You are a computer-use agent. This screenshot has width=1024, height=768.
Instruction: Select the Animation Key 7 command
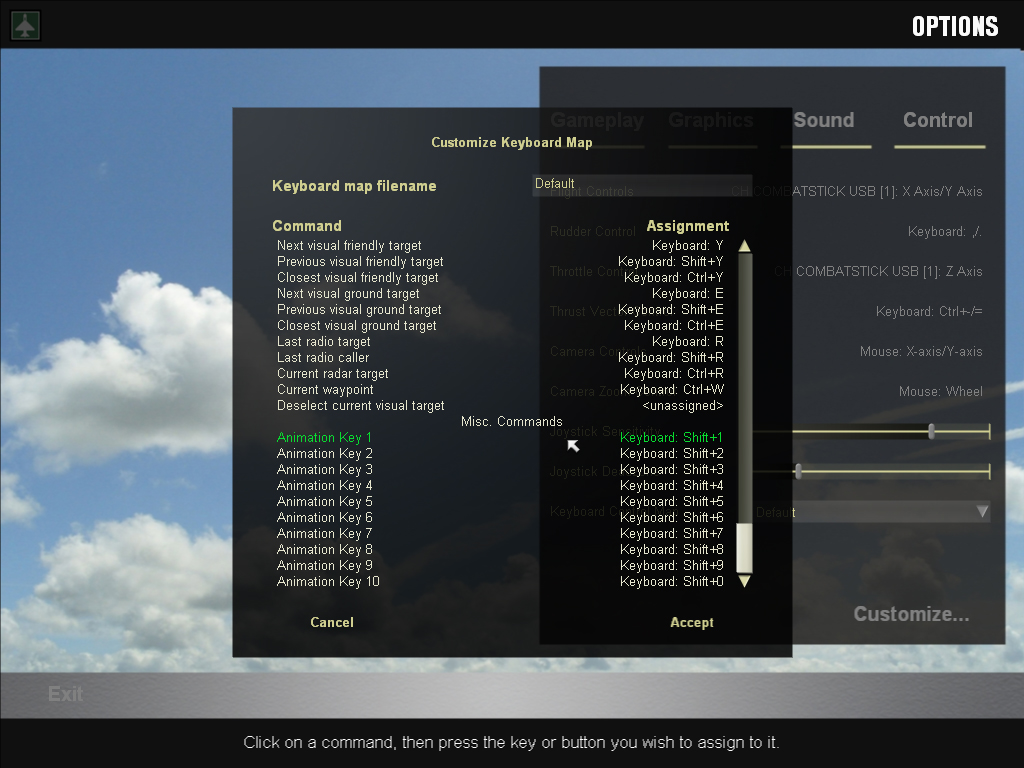pyautogui.click(x=325, y=534)
